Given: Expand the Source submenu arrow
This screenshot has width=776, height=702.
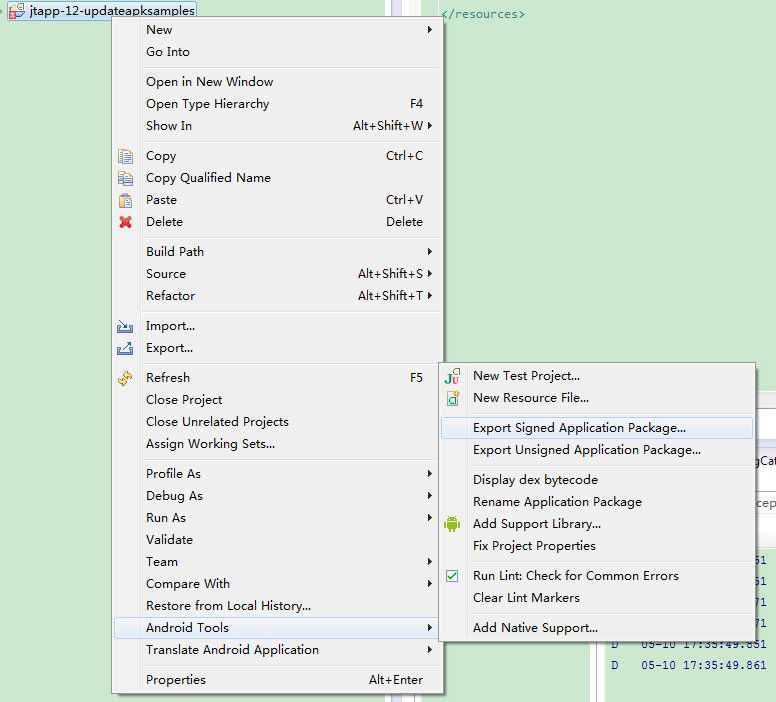Looking at the screenshot, I should pos(430,273).
